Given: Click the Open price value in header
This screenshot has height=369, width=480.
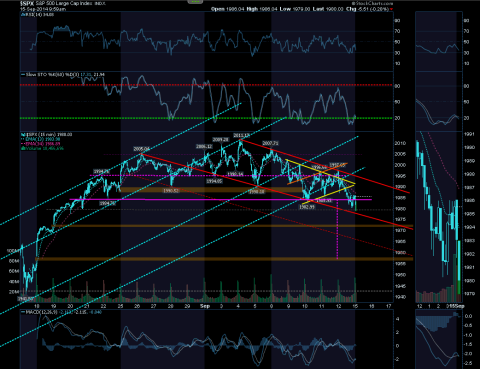Looking at the screenshot, I should point(235,9).
